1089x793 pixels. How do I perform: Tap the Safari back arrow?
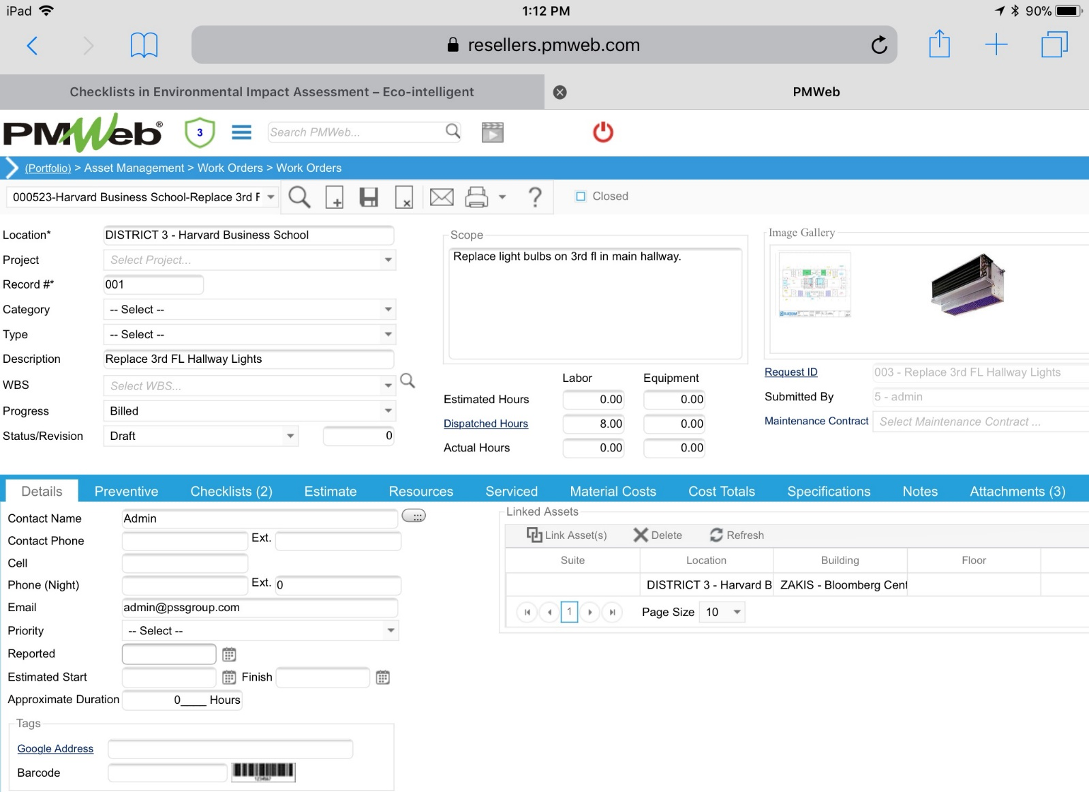pos(32,46)
